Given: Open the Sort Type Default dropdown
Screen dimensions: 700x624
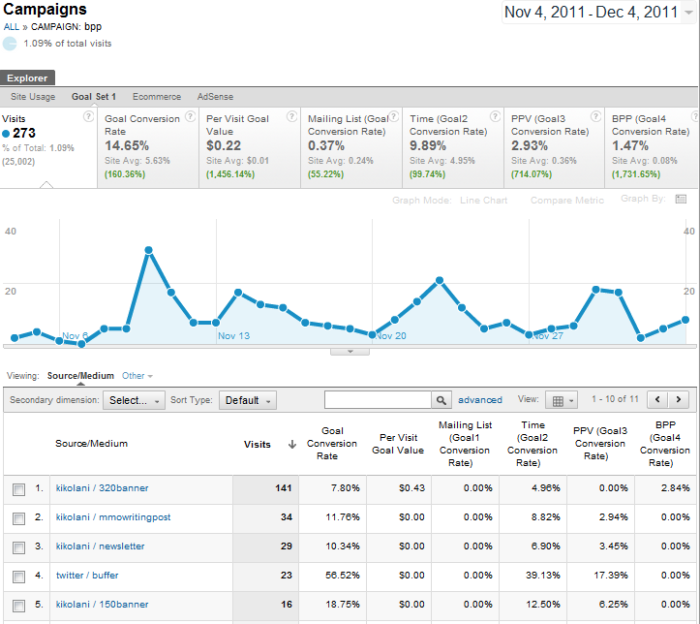Looking at the screenshot, I should (247, 400).
